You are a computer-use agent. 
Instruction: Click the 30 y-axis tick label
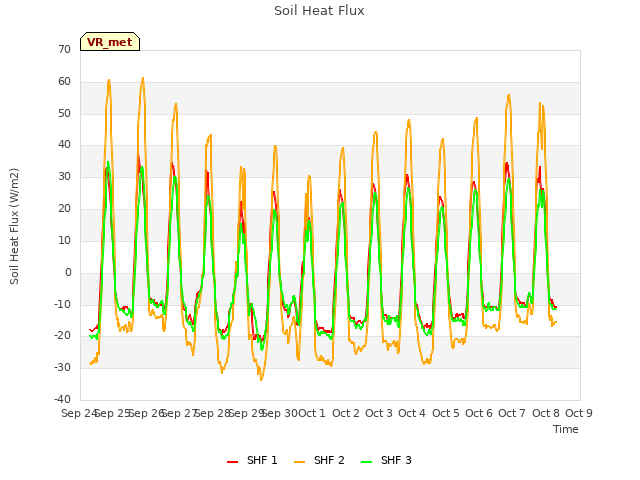[x=64, y=177]
